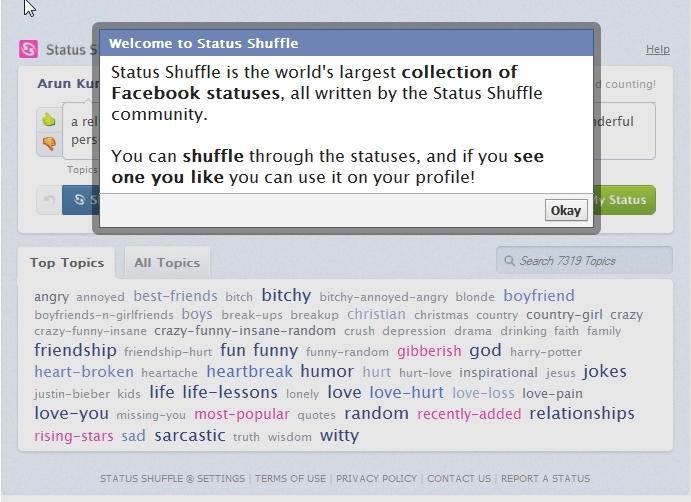The height and width of the screenshot is (502, 691).
Task: Select the life-lessons topic
Action: pos(230,392)
